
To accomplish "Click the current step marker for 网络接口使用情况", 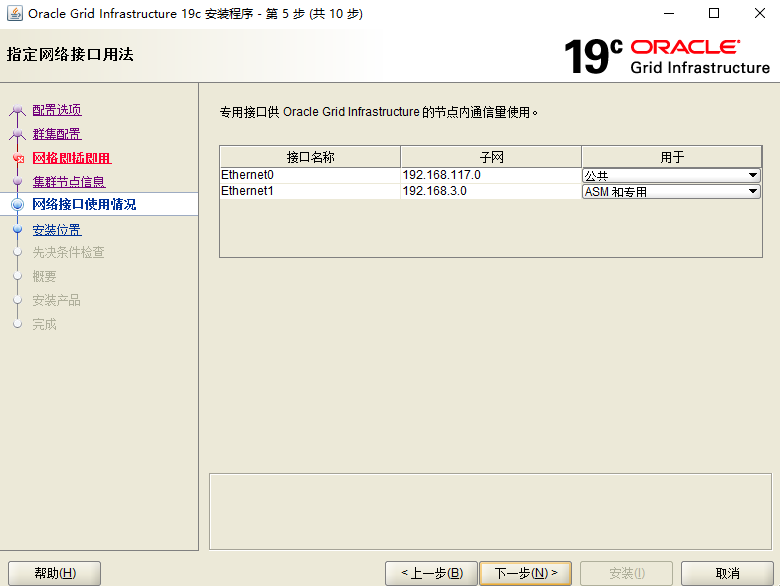I will coord(17,204).
